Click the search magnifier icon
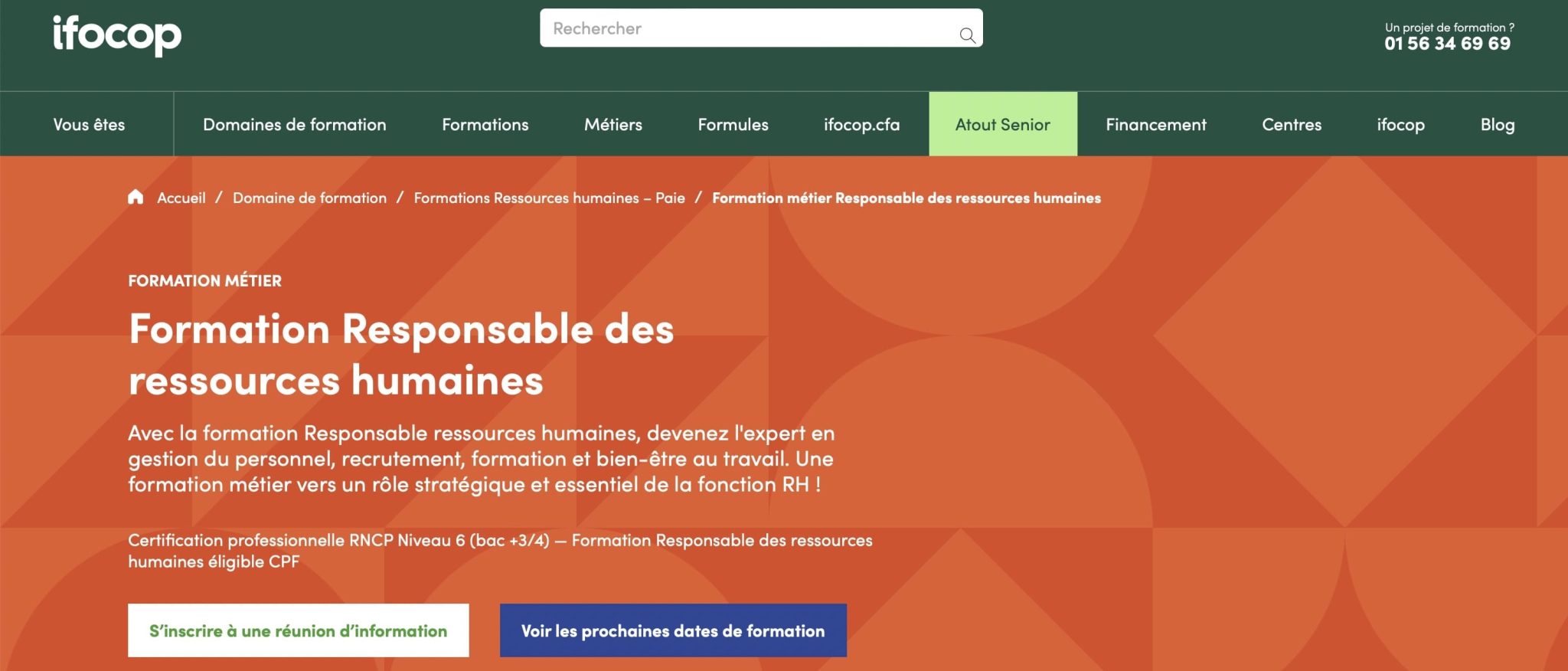The image size is (1568, 671). click(967, 35)
